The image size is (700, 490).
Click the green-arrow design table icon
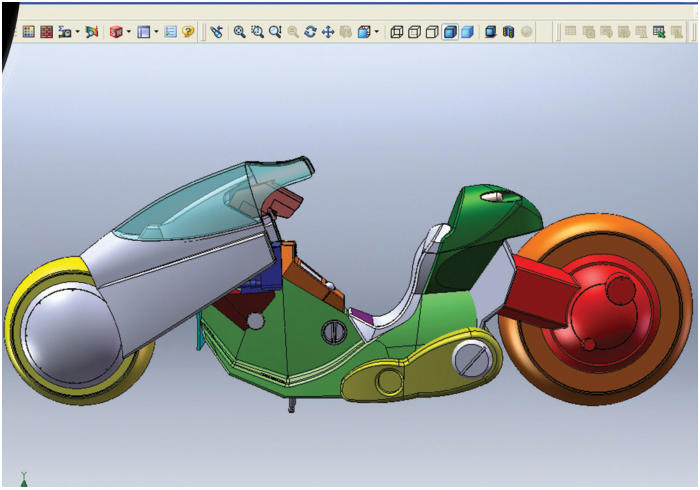659,32
